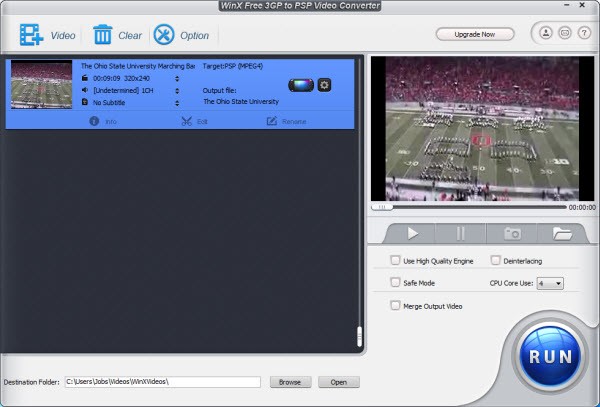Change video track selector for 00:09:09 320x240
The width and height of the screenshot is (600, 407).
tap(177, 78)
